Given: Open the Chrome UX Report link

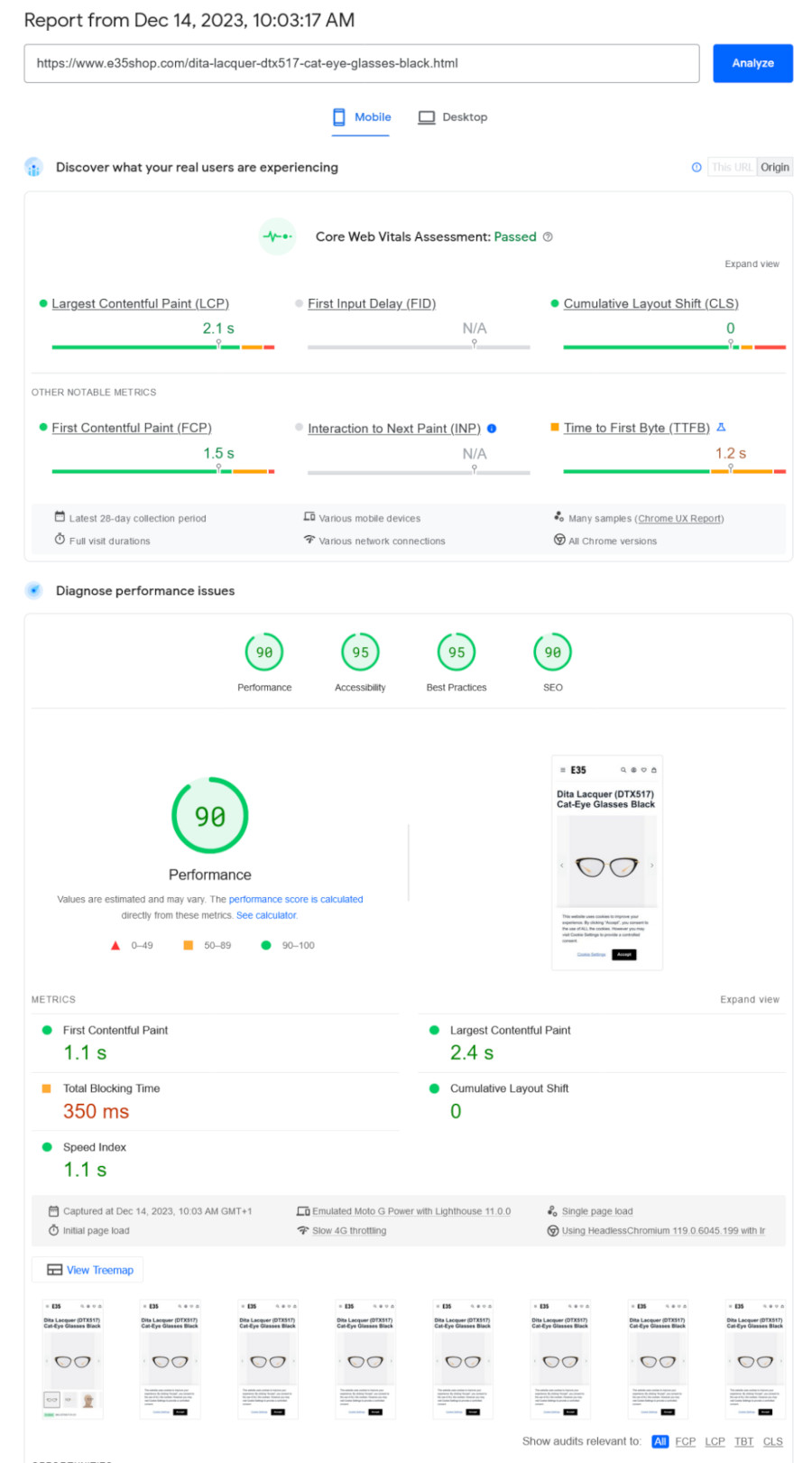Looking at the screenshot, I should pyautogui.click(x=679, y=518).
